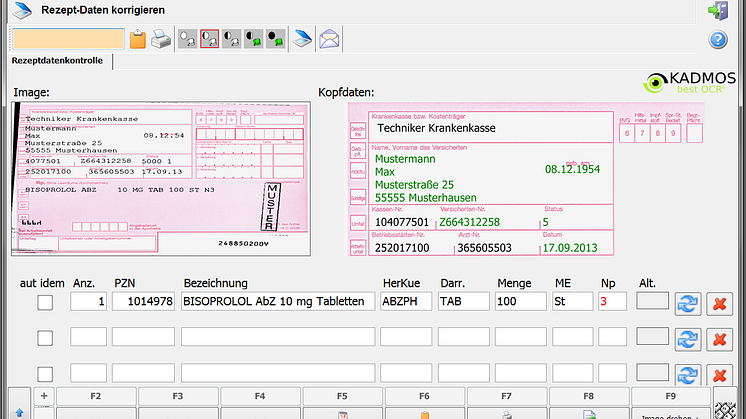Image resolution: width=746 pixels, height=419 pixels.
Task: Click the empty Bezeichnung field in second row
Action: 278,337
